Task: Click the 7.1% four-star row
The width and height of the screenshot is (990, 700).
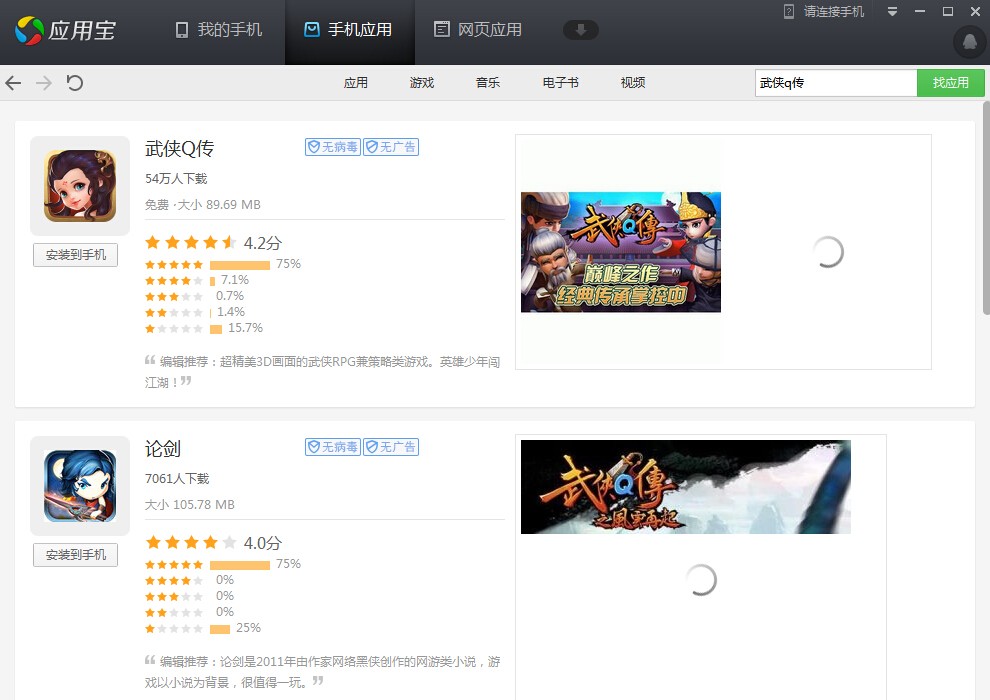Action: (198, 280)
